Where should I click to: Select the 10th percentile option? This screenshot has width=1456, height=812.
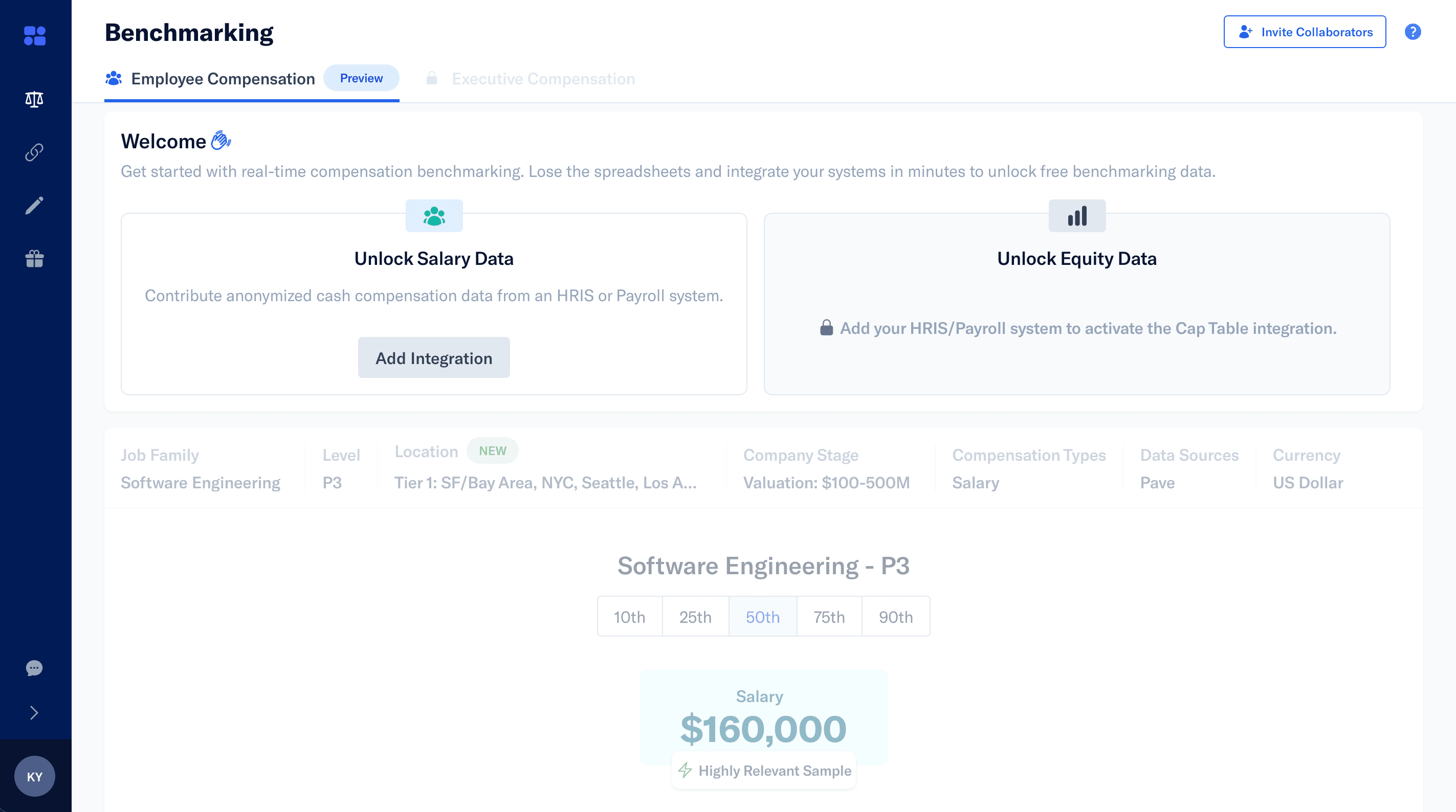tap(629, 616)
